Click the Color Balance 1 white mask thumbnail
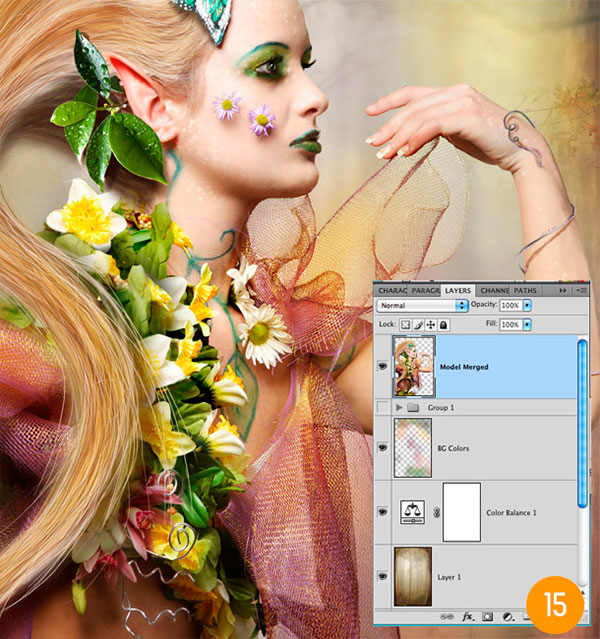Image resolution: width=600 pixels, height=639 pixels. (461, 512)
